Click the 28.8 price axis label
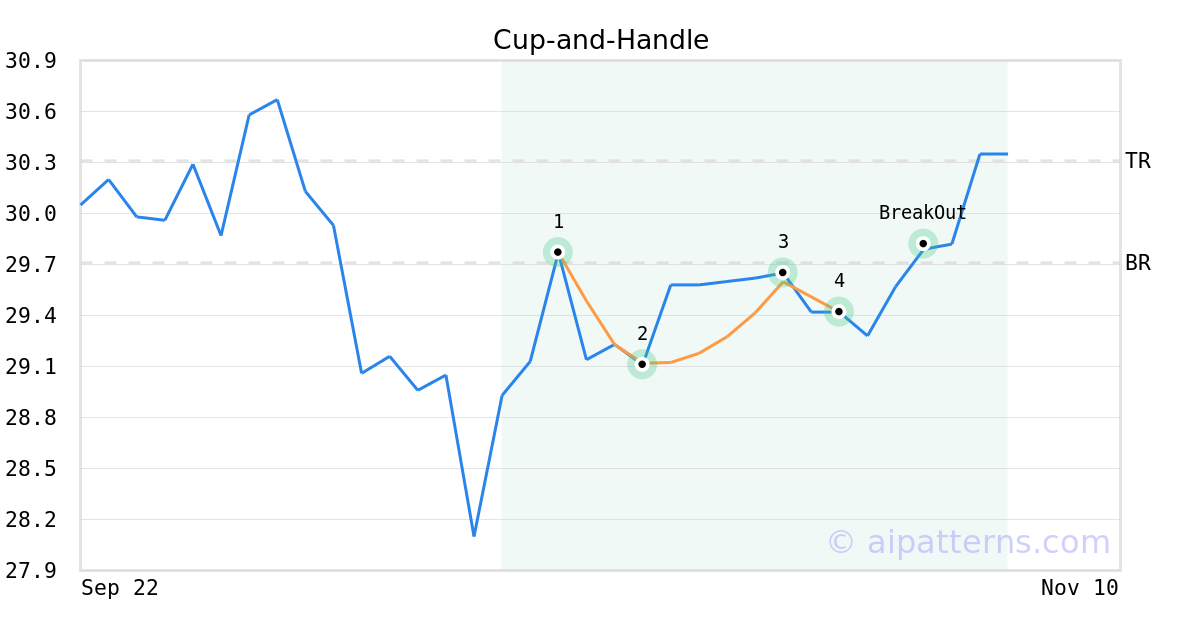This screenshot has width=1200, height=630. click(30, 418)
